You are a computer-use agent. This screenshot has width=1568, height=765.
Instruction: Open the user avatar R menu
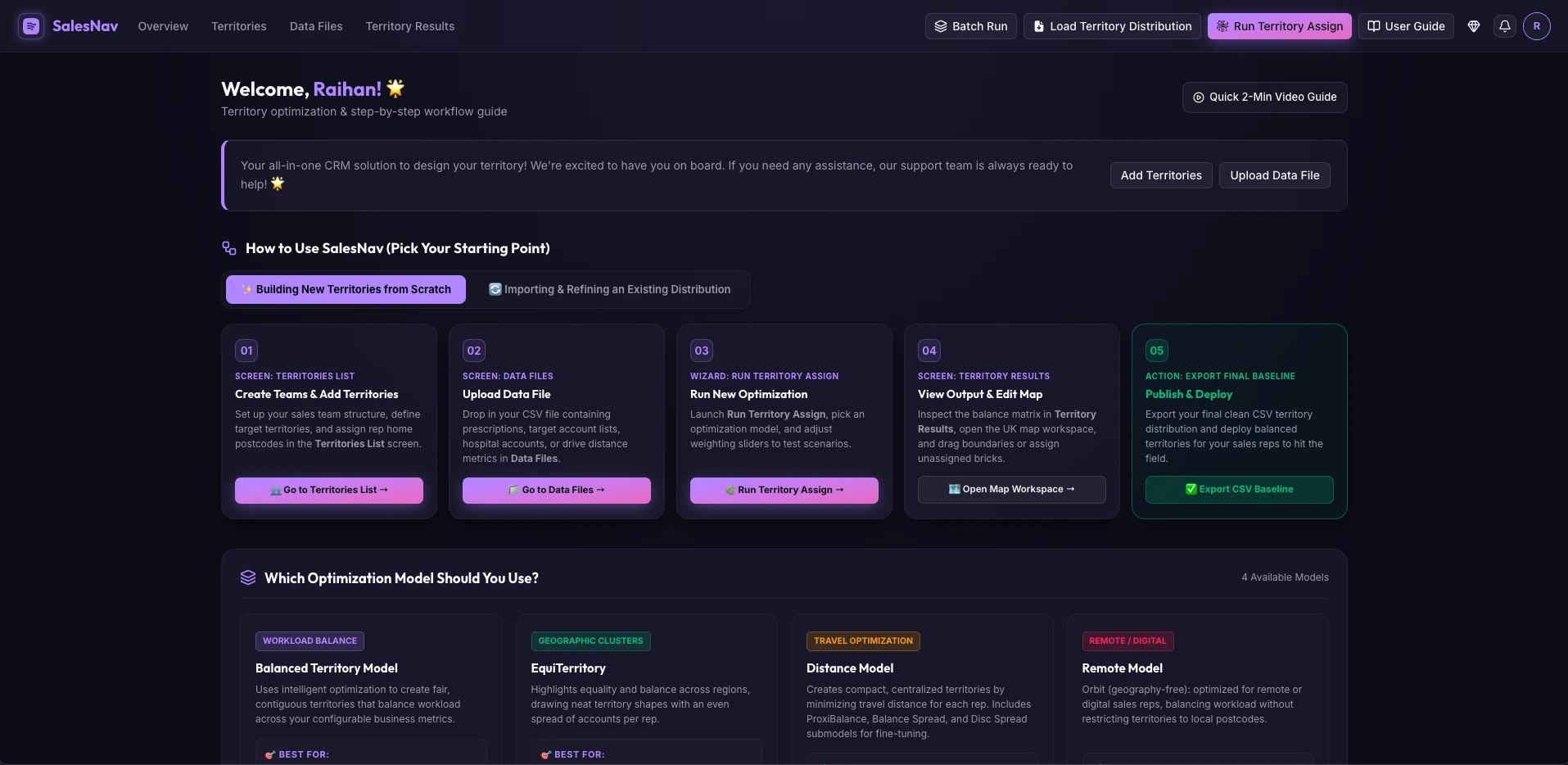[1537, 26]
